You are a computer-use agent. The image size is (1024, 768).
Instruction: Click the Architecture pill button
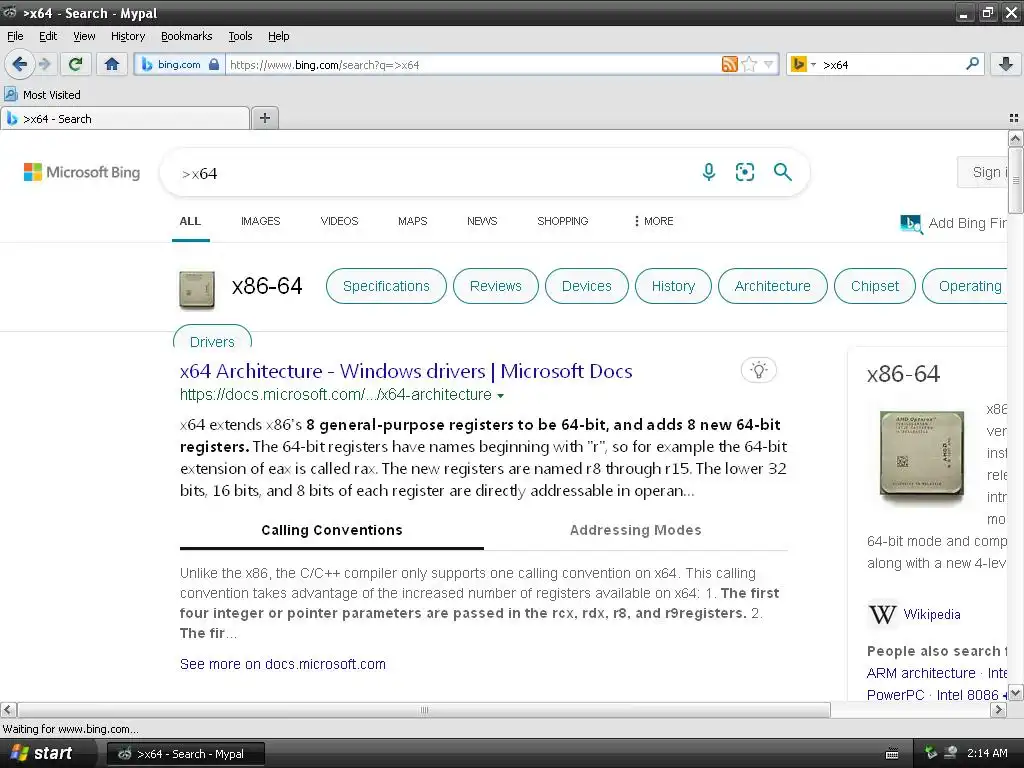click(773, 286)
